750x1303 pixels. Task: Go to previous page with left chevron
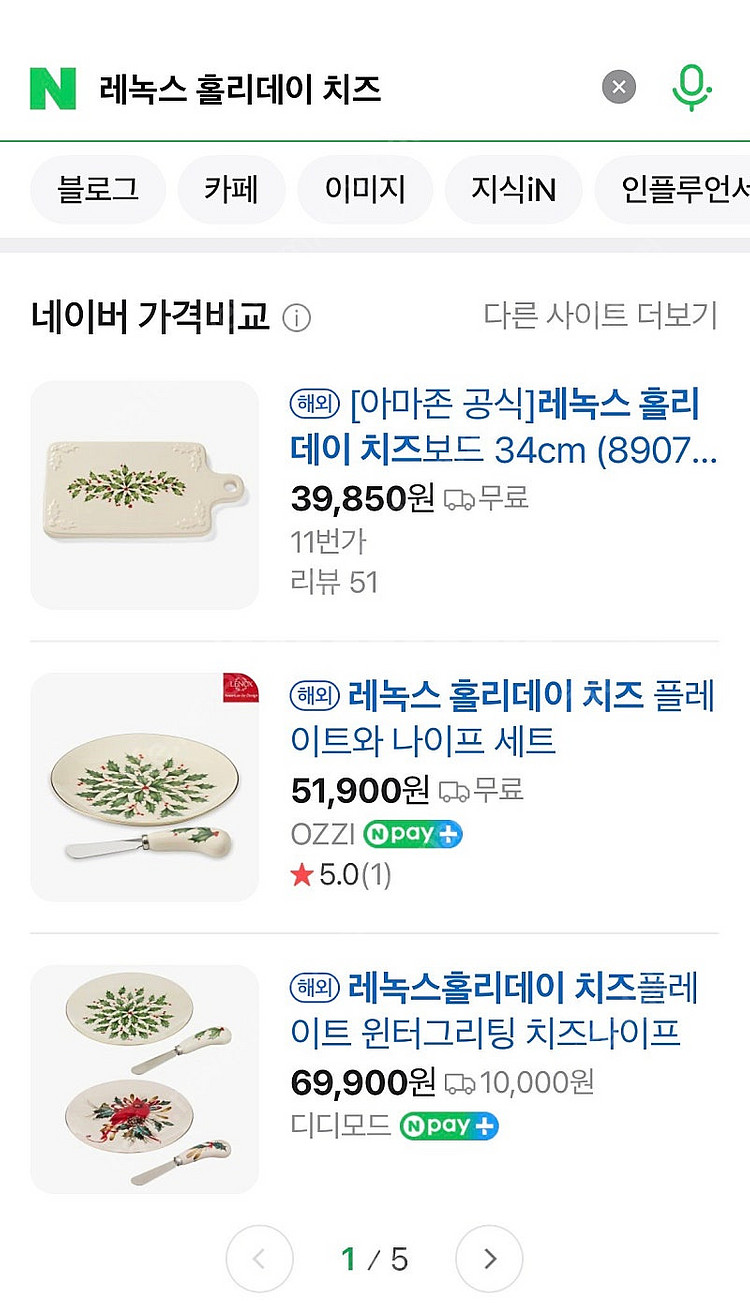tap(259, 1259)
